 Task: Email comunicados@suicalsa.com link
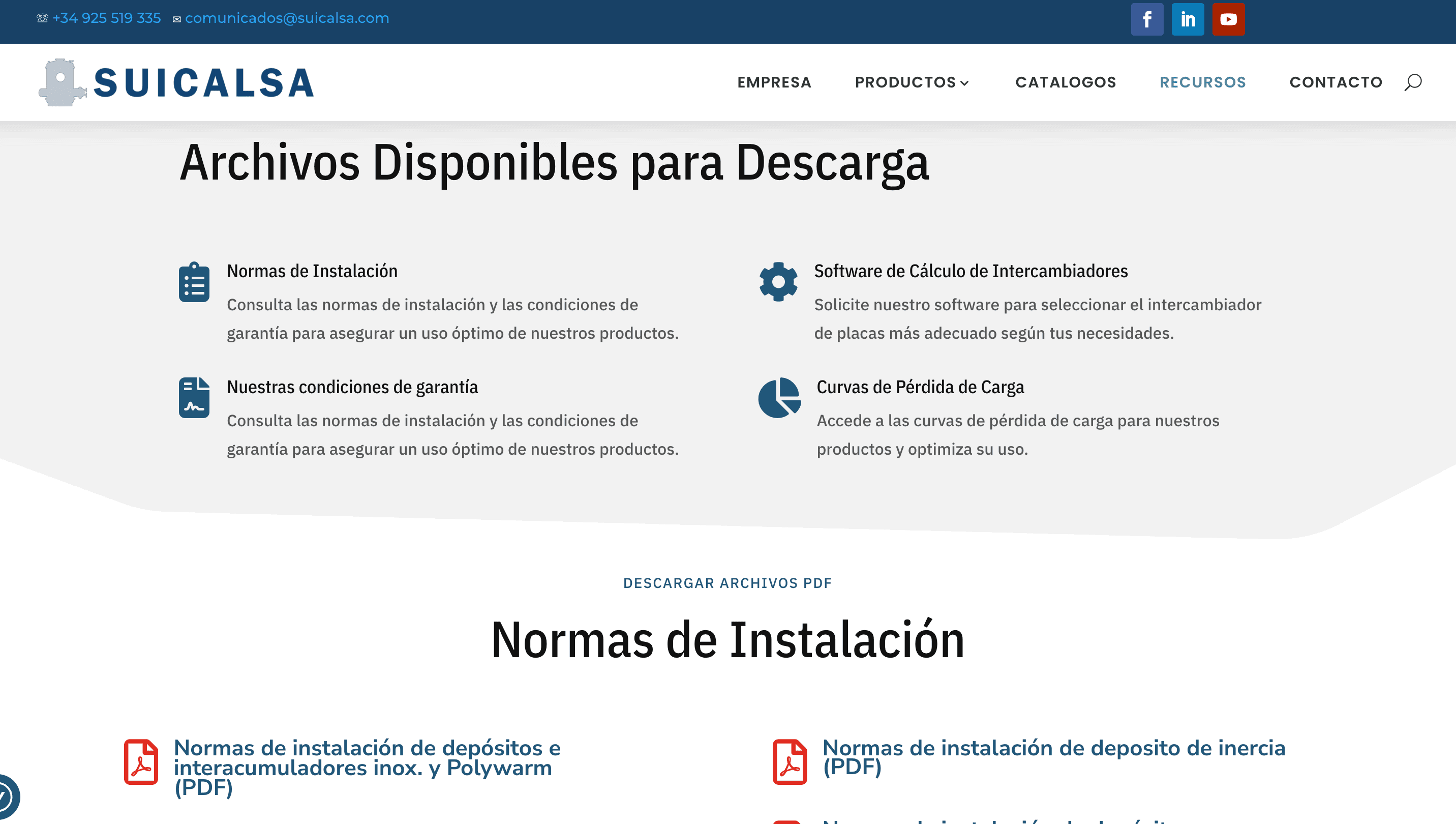pos(287,18)
